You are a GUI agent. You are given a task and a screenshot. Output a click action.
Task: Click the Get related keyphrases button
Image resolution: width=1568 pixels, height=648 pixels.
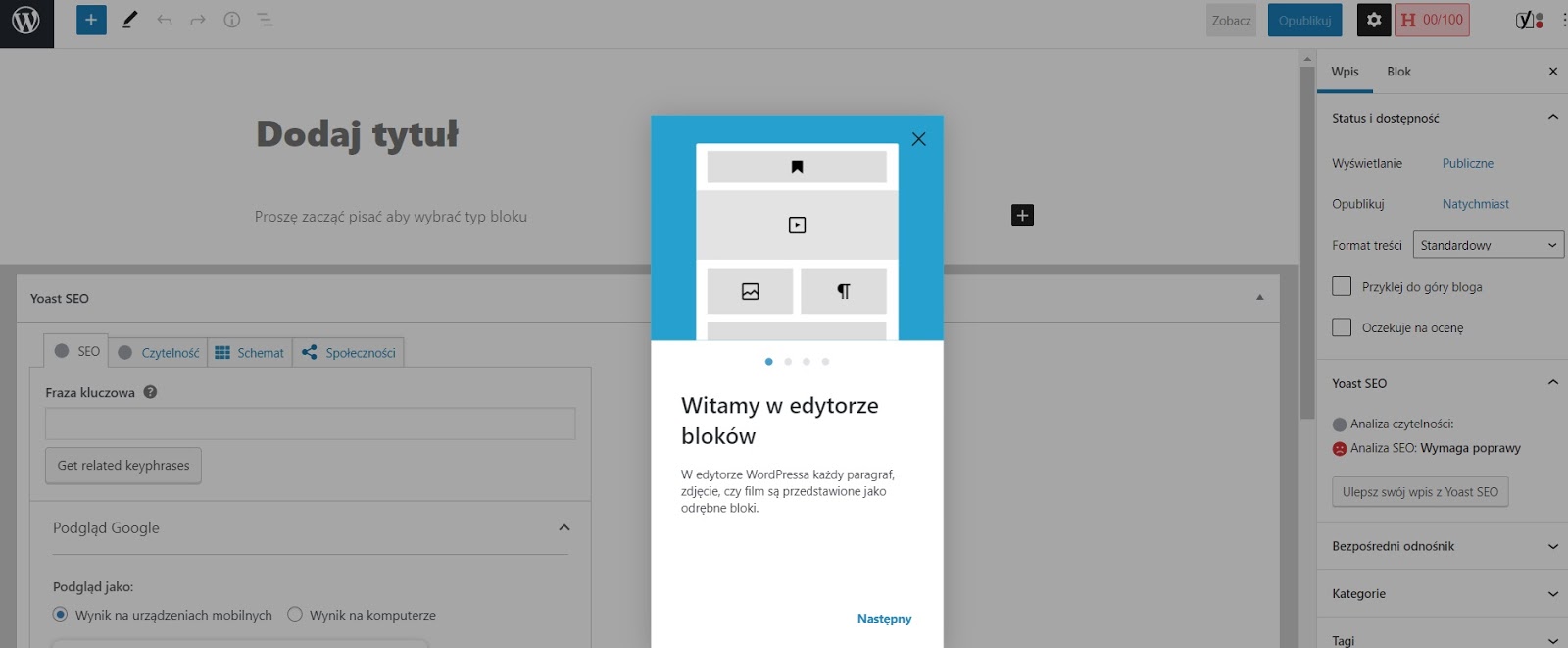click(123, 466)
